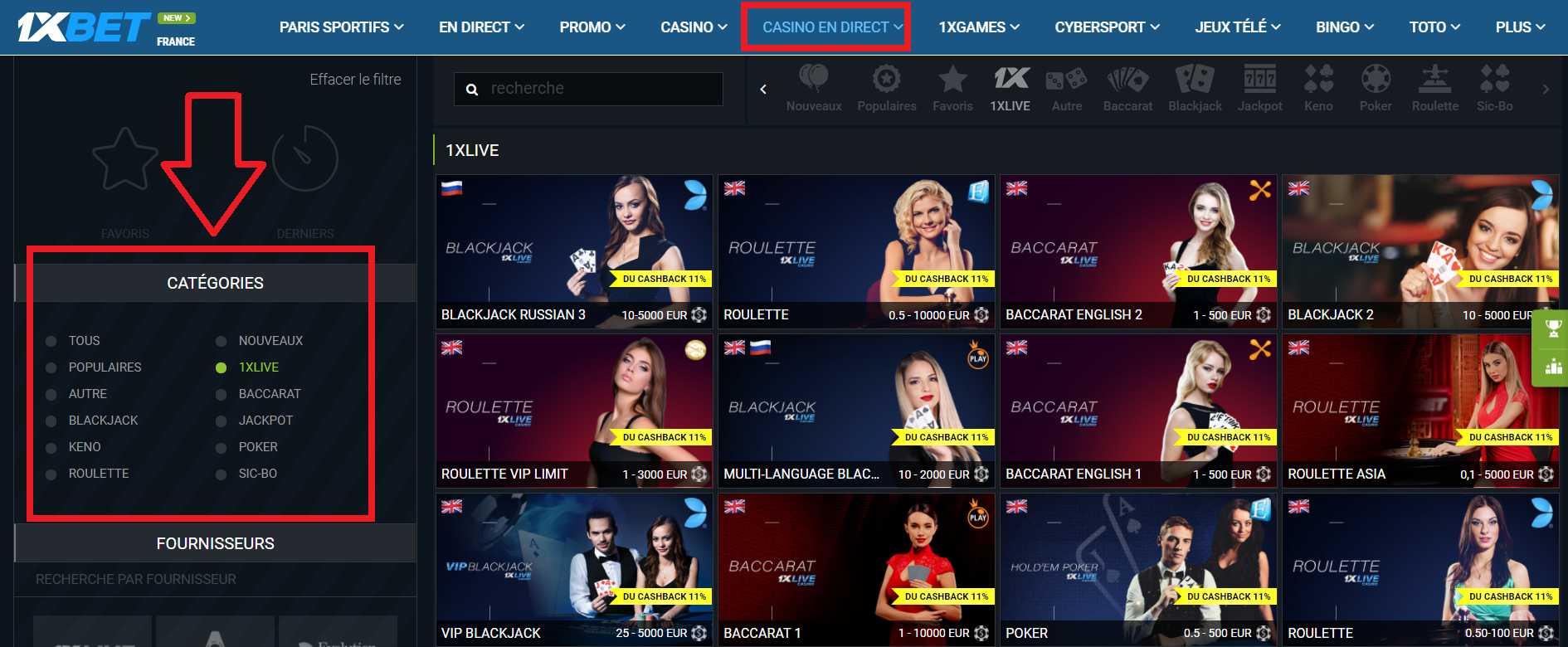
Task: Click the favorite icon on Roulette 0.5-10000 EUR
Action: pyautogui.click(x=981, y=314)
